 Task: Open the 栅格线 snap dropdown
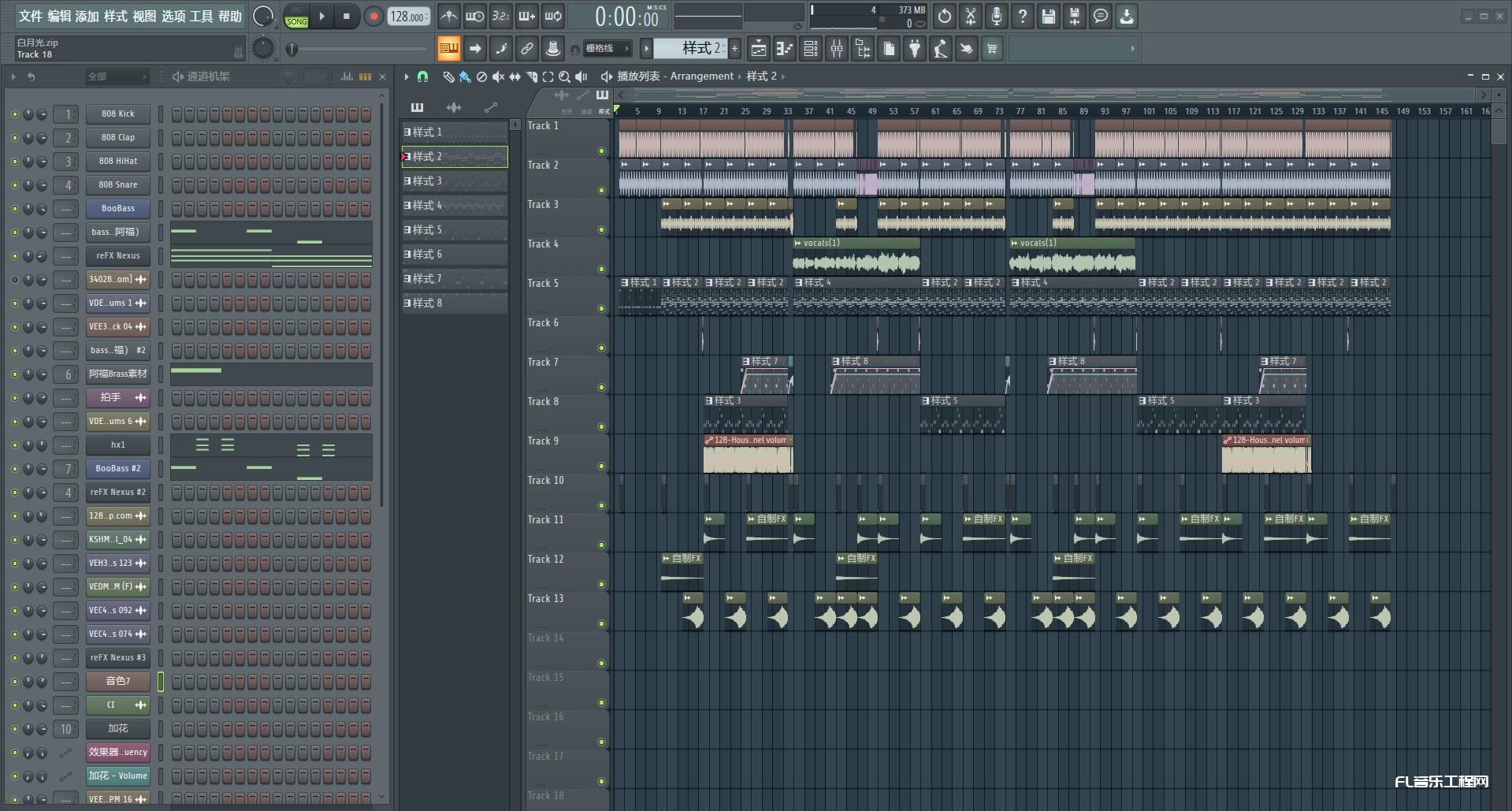pyautogui.click(x=607, y=49)
